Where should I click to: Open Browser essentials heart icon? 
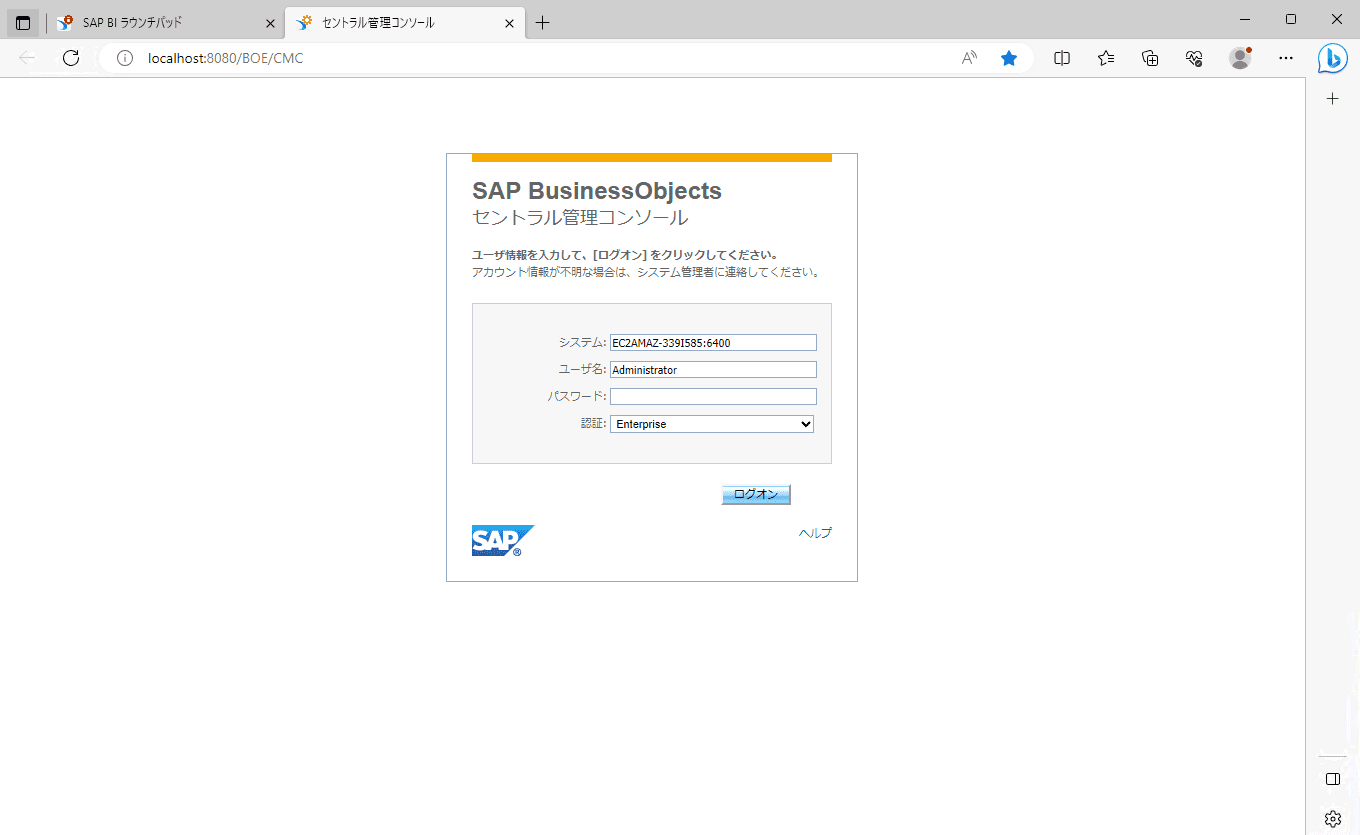point(1194,58)
